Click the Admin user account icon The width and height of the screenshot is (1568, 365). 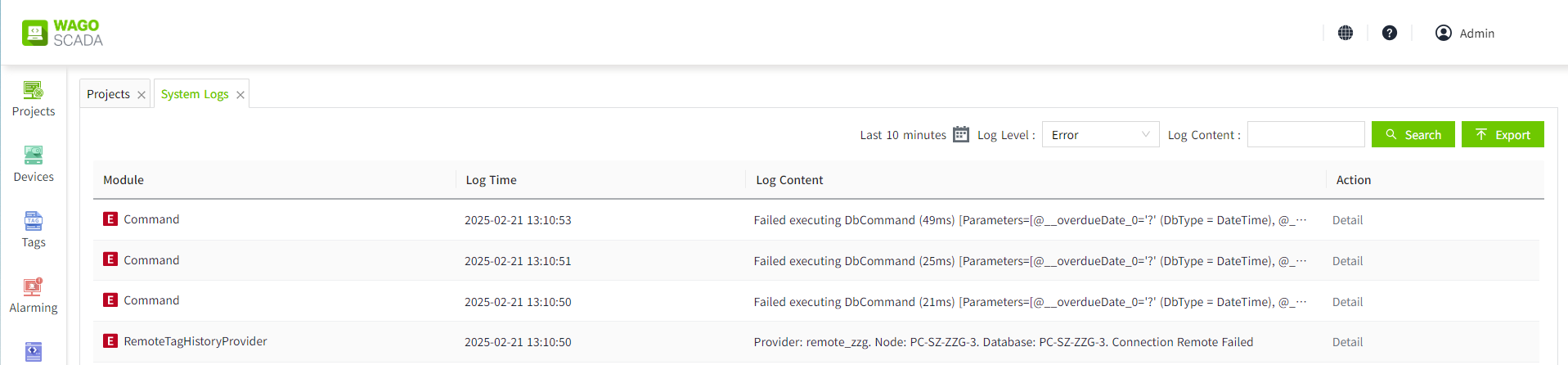click(1444, 33)
